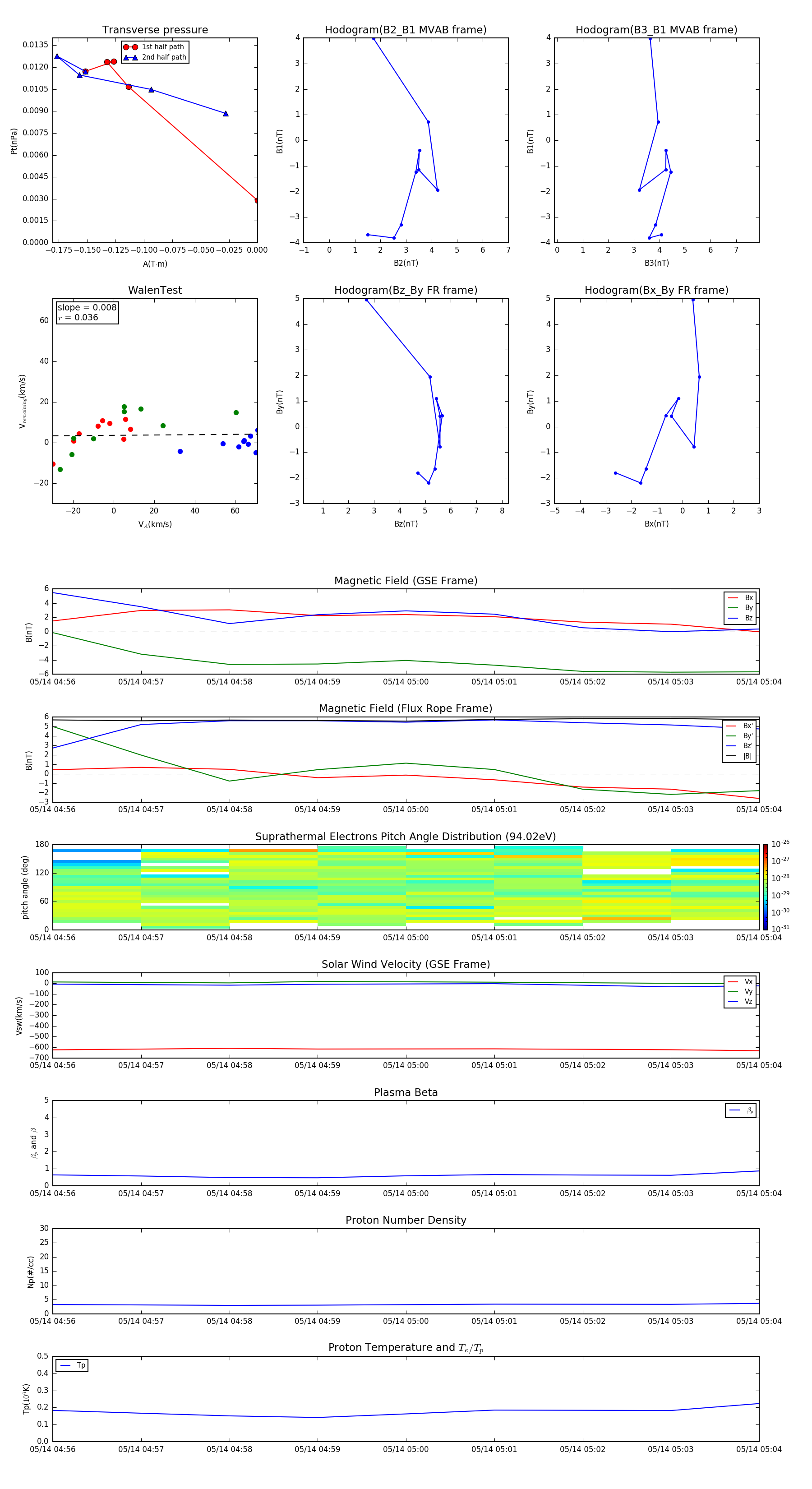Click the Proton Temperature and Te/Tp title

406,1348
